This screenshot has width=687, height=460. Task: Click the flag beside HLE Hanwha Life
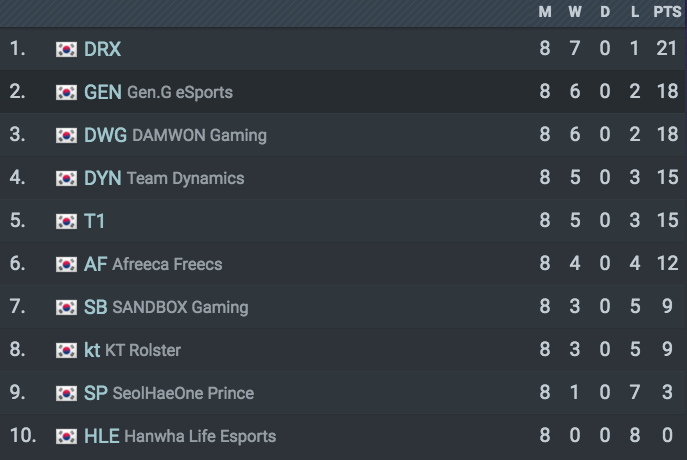pyautogui.click(x=66, y=436)
